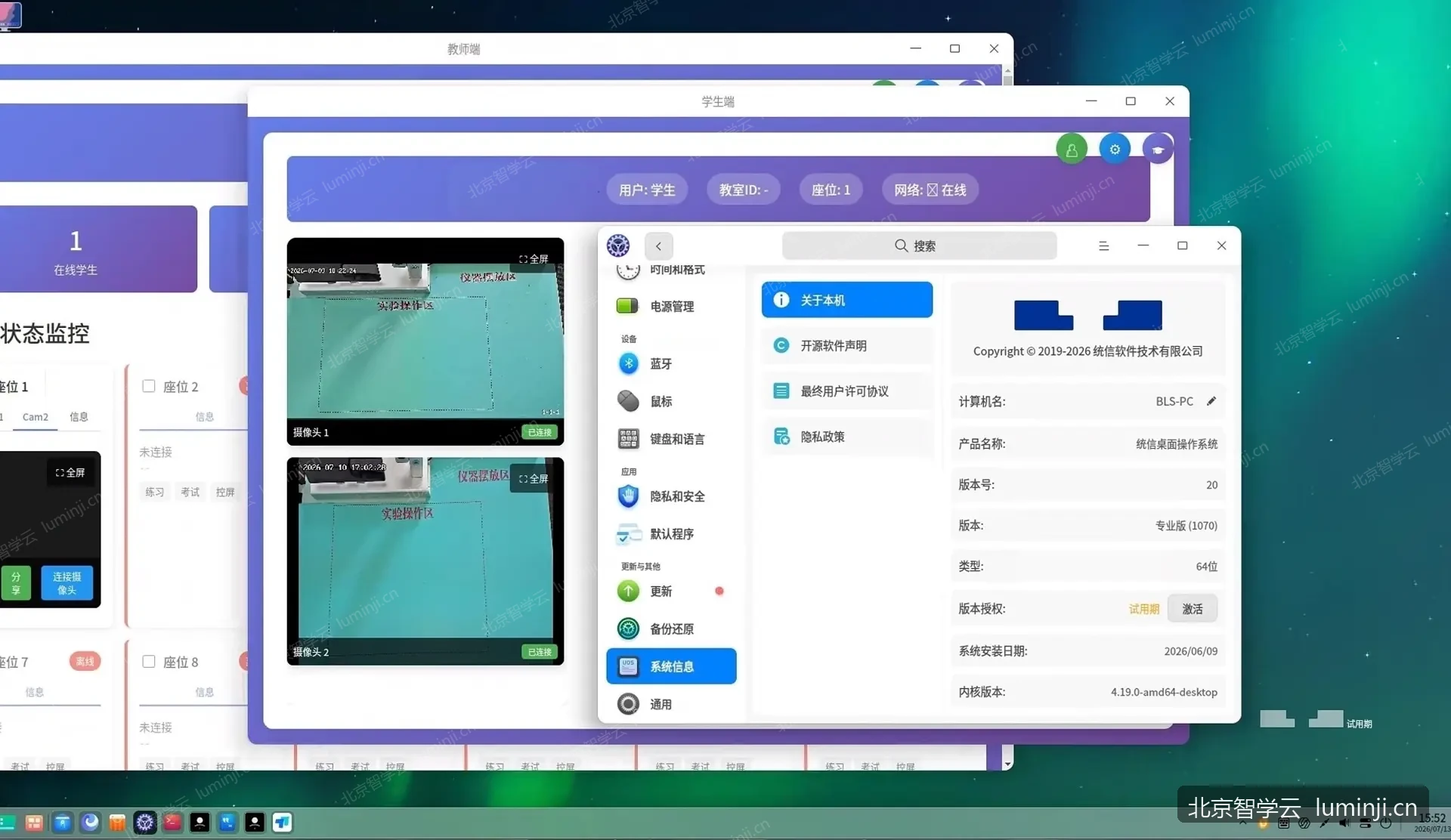Click 练习 on the 座位 2 card
This screenshot has width=1451, height=840.
point(155,493)
